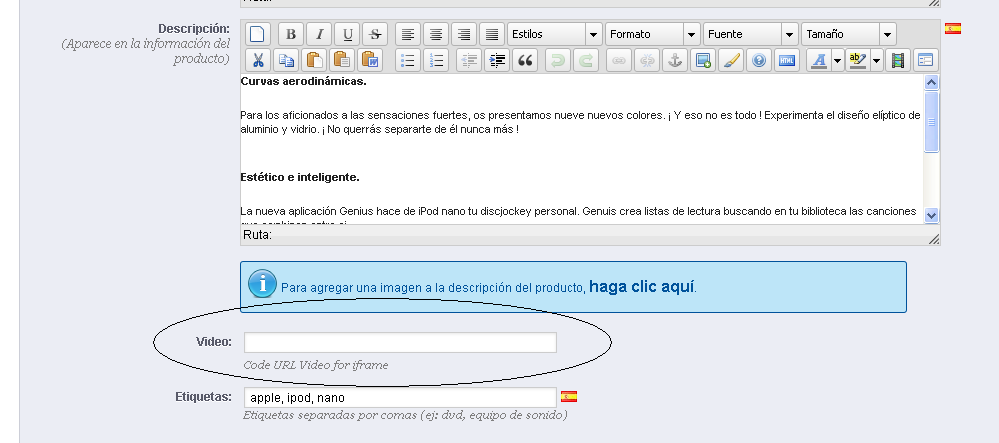
Task: Click the Copy icon
Action: coord(286,61)
